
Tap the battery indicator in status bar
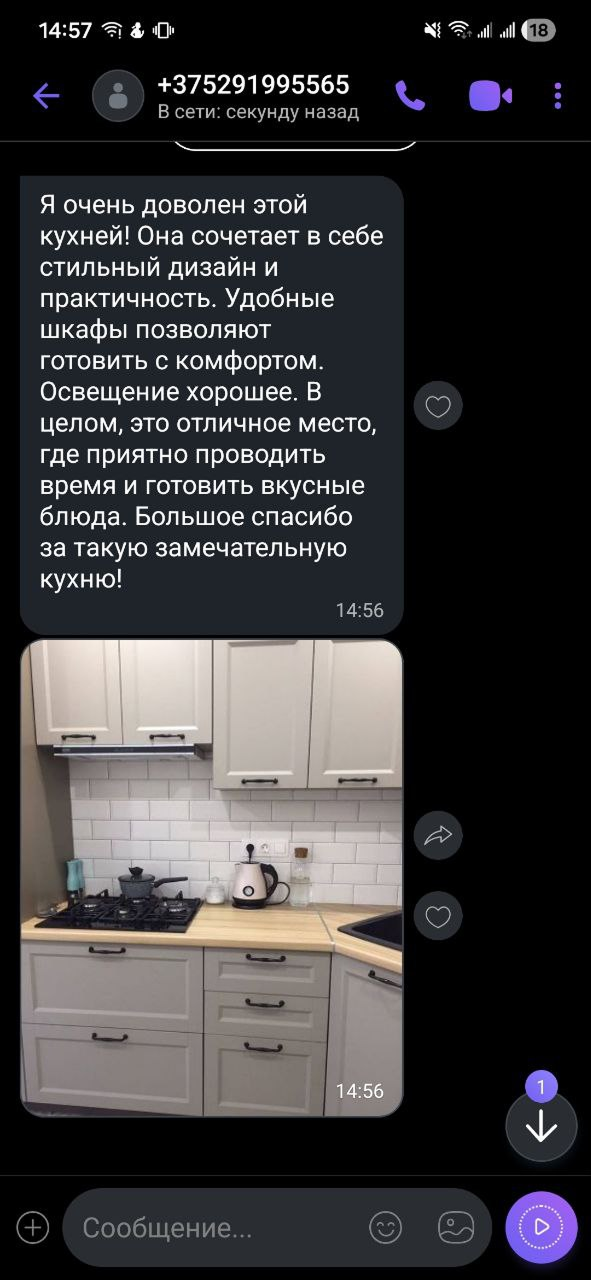[x=538, y=30]
